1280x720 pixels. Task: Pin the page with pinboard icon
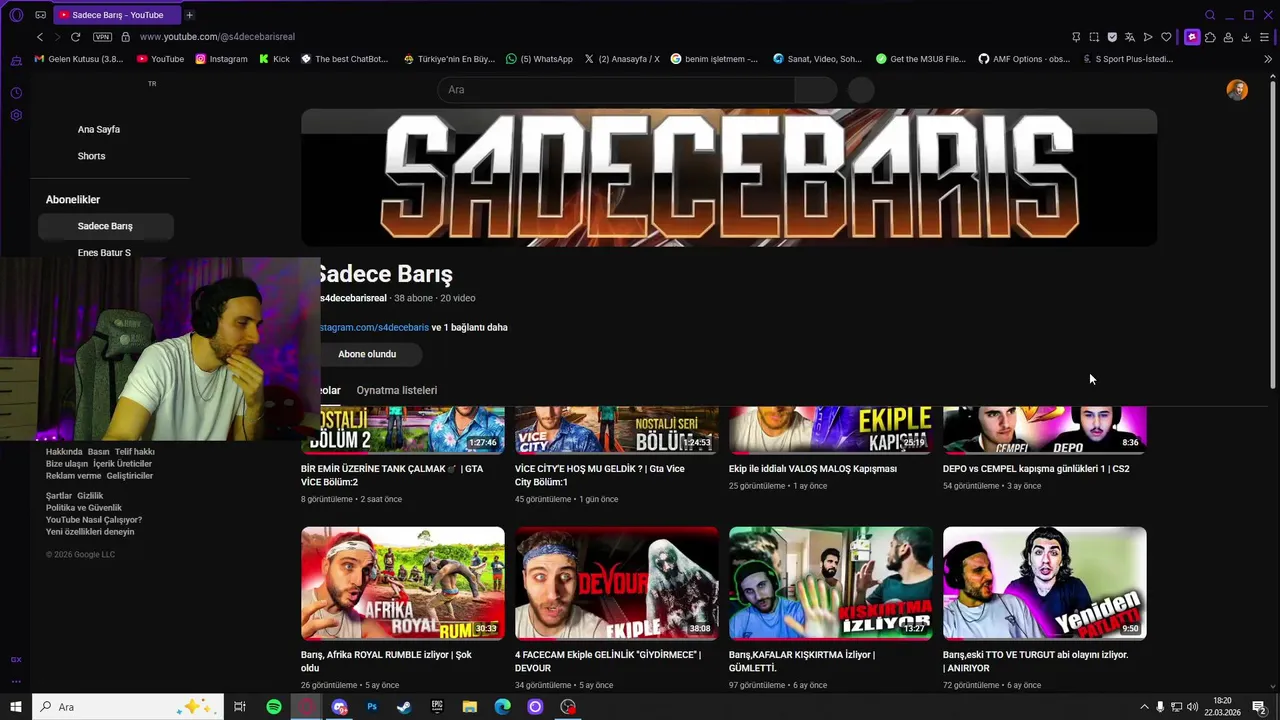click(1076, 37)
